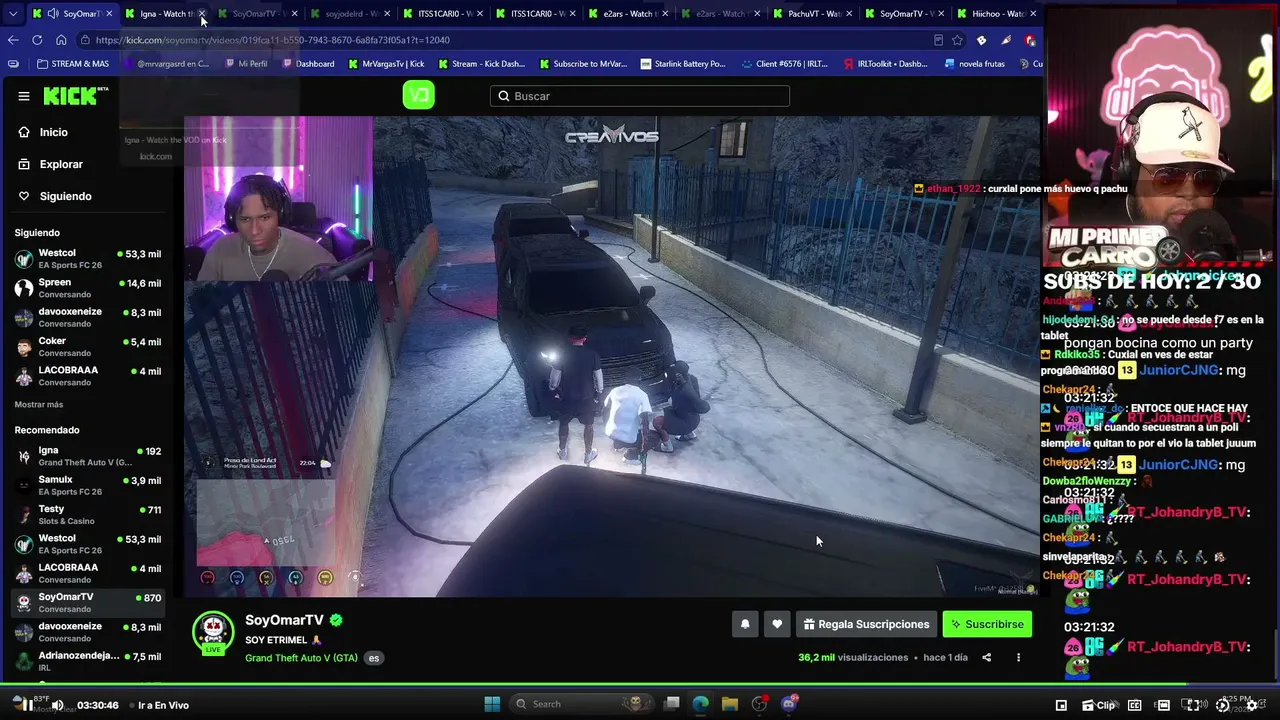Viewport: 1280px width, 720px height.
Task: Open the Windows Start menu
Action: coord(492,704)
